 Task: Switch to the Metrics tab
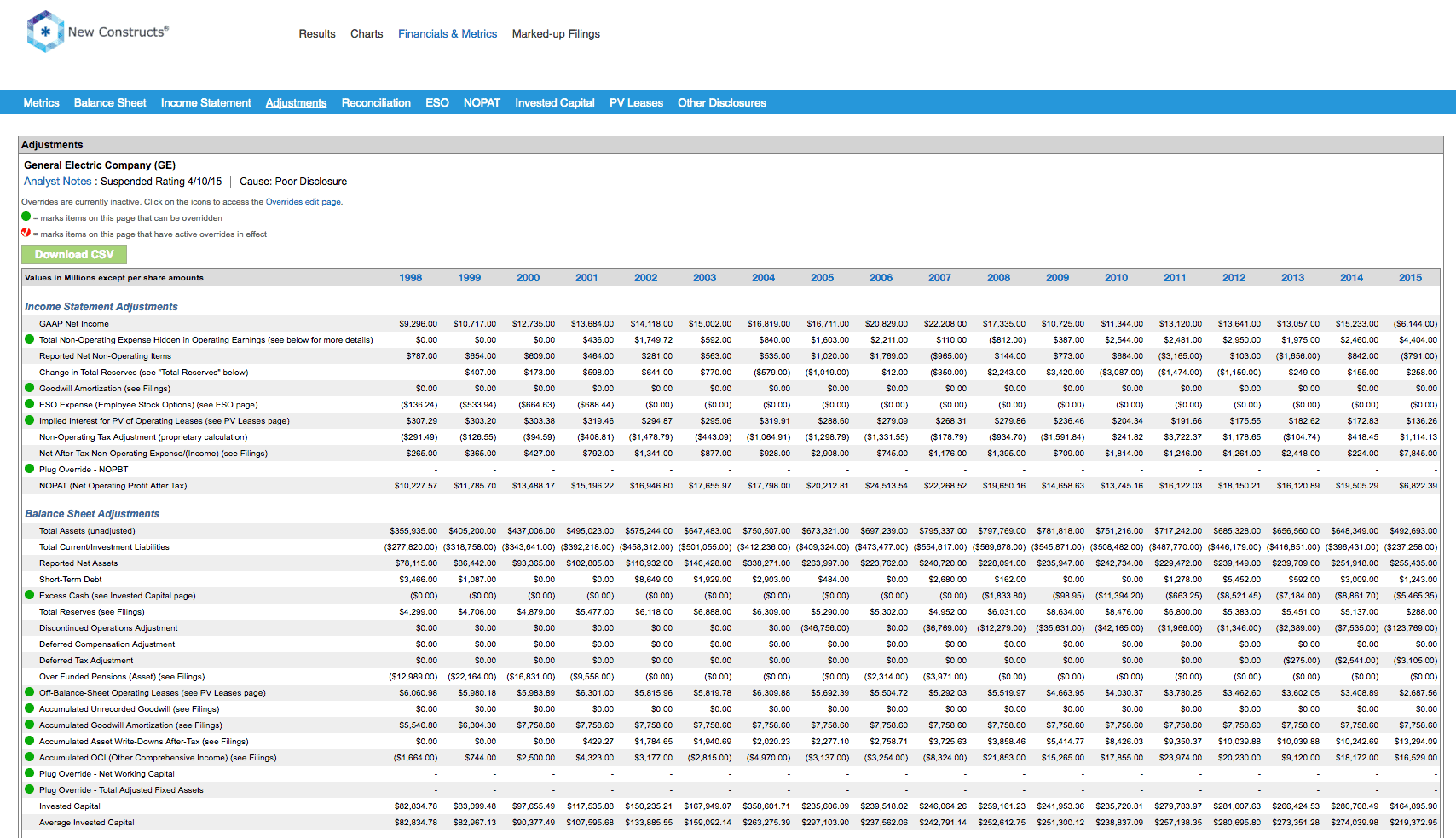pyautogui.click(x=41, y=102)
